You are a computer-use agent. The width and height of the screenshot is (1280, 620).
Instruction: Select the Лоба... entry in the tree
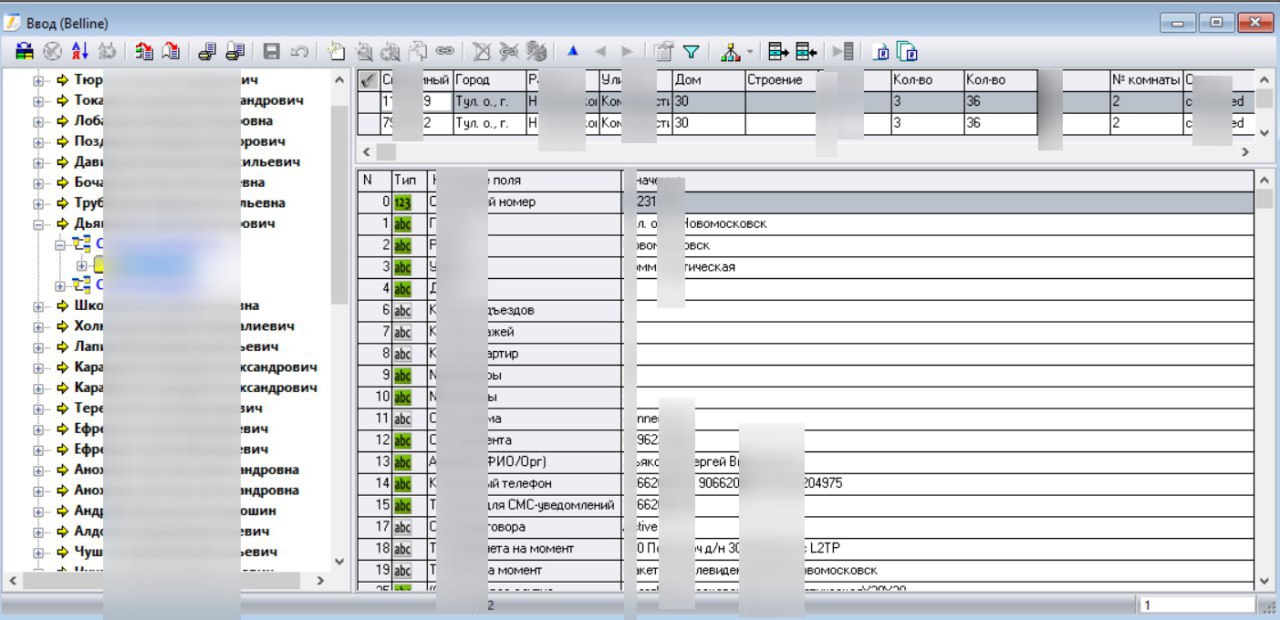pos(90,121)
